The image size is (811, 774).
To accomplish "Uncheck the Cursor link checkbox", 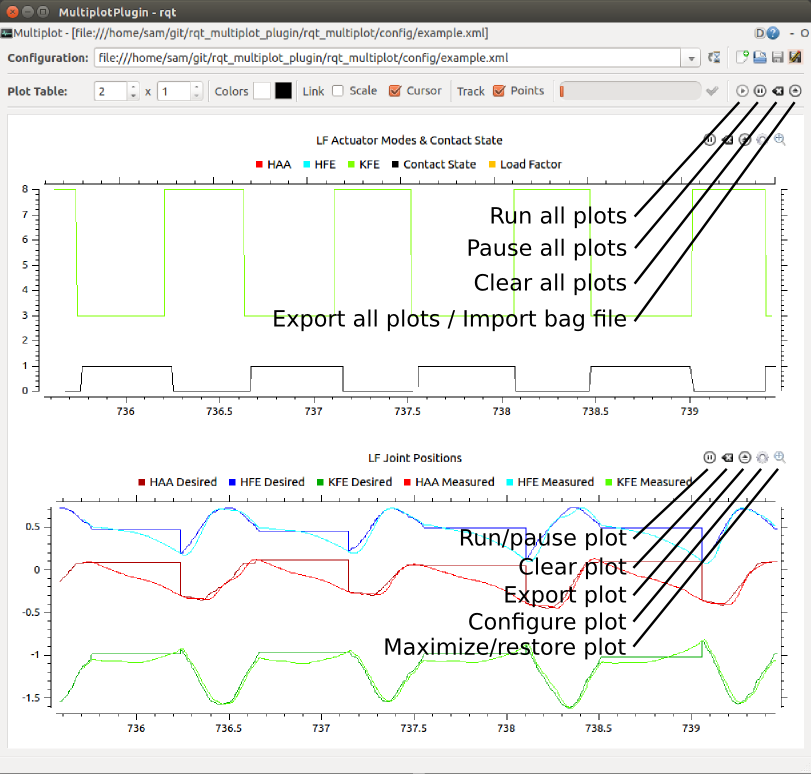I will pyautogui.click(x=395, y=91).
